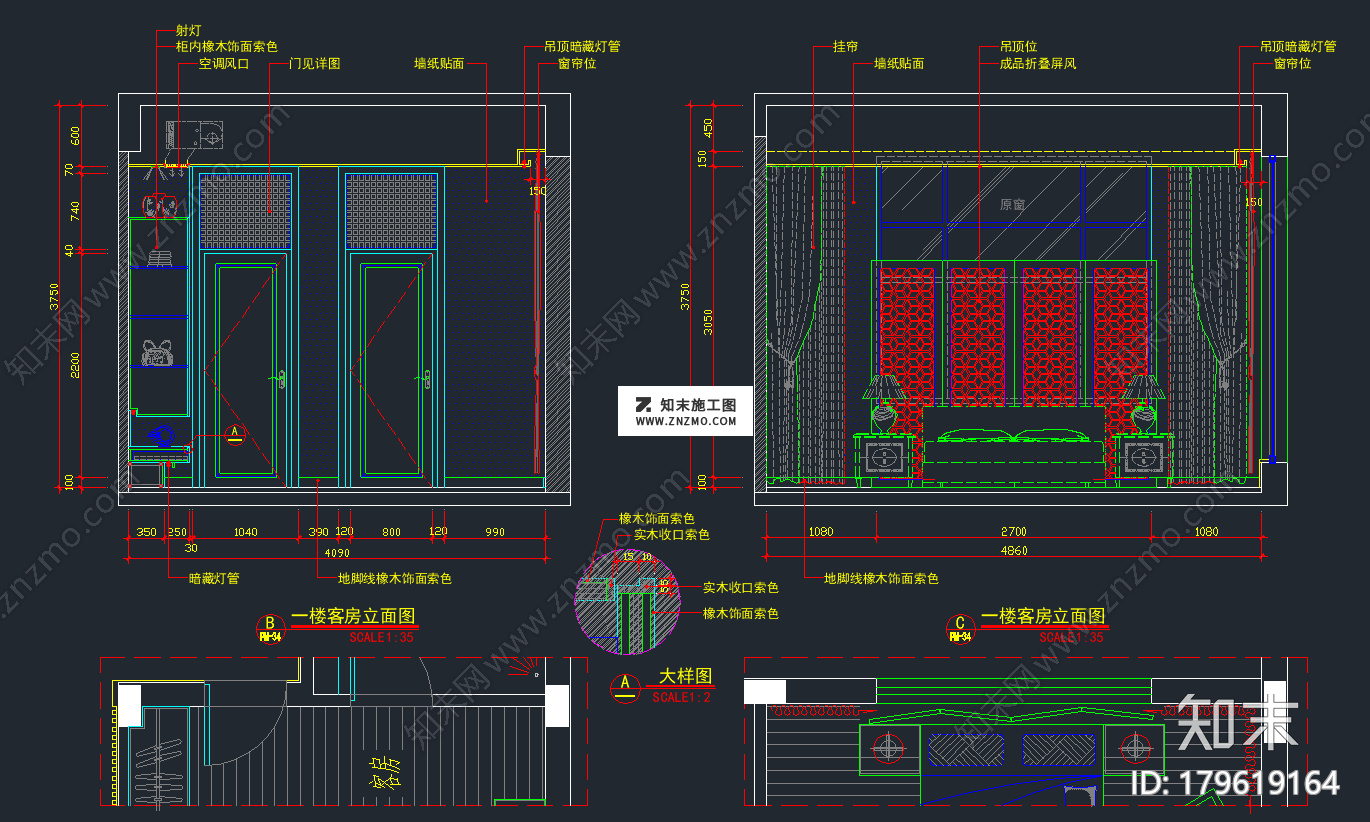Click '窗帘位' label above elevation C
Screen dimensions: 1370x822
coord(1292,64)
